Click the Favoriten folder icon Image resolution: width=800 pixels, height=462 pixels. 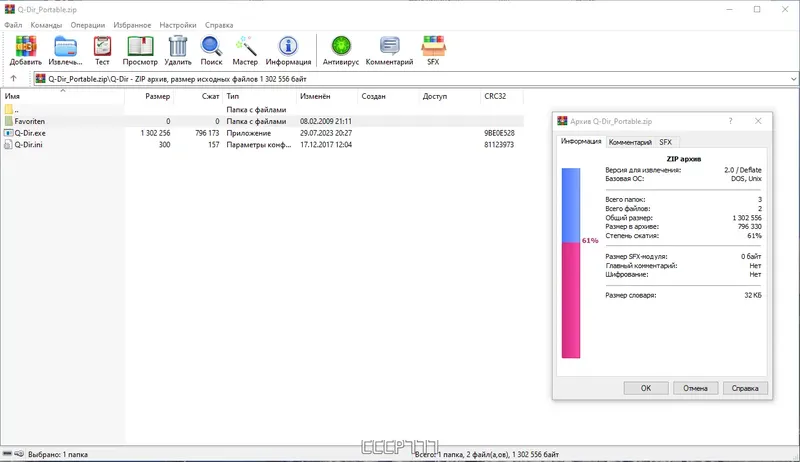point(9,121)
